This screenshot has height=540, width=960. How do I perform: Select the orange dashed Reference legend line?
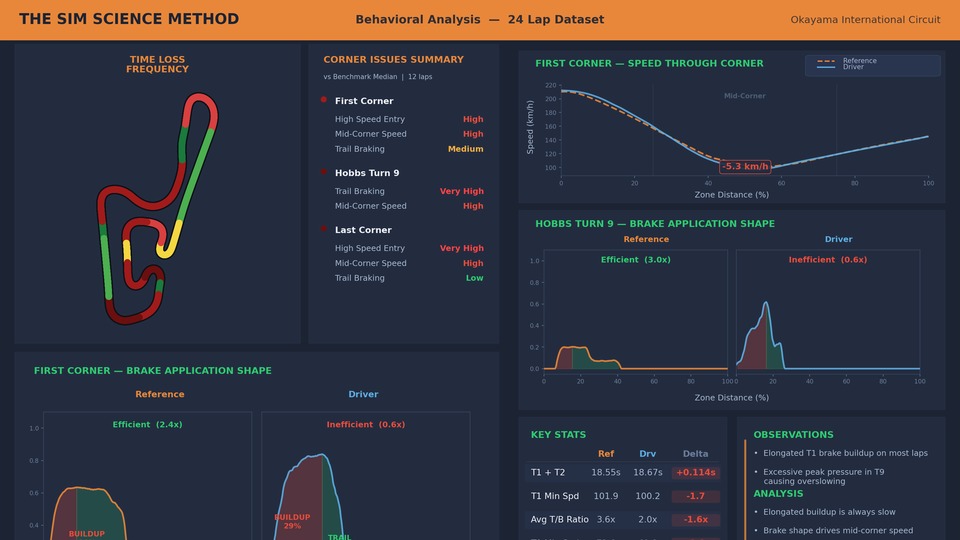click(x=826, y=61)
